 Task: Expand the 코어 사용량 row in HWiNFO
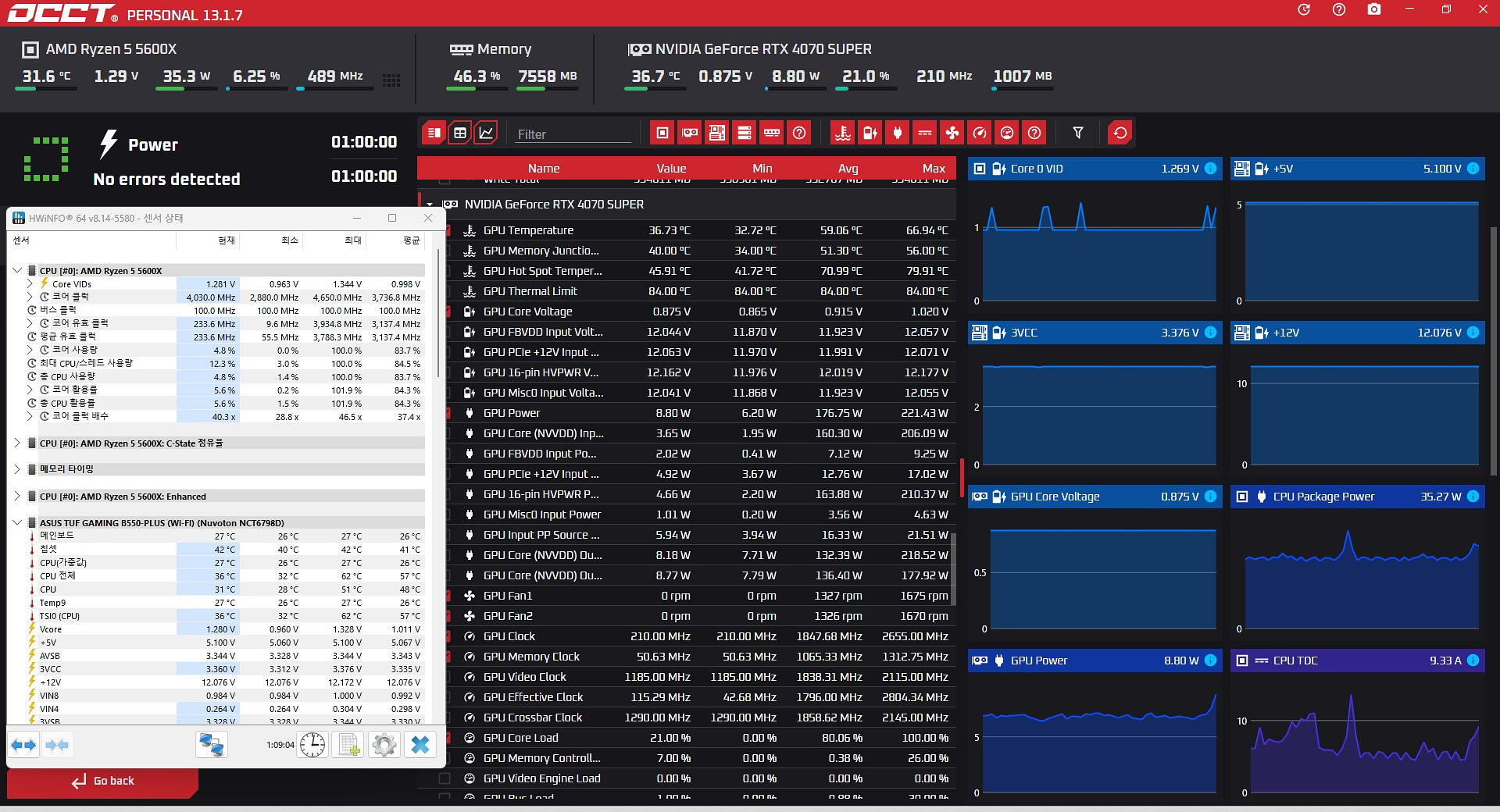(30, 351)
